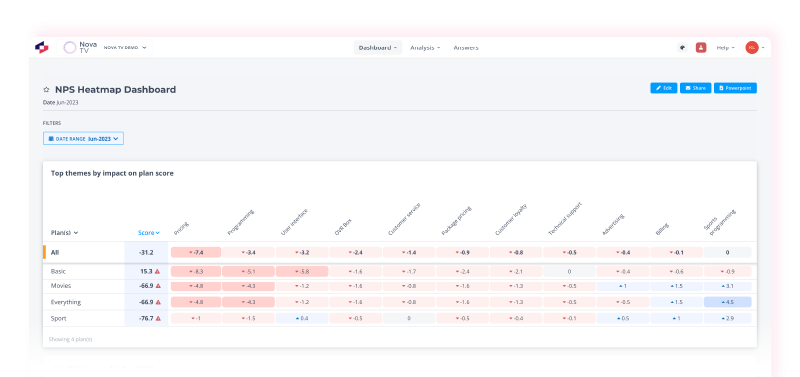This screenshot has height=377, width=800.
Task: Click the 1 Advertising cell in Movies row
Action: [623, 286]
